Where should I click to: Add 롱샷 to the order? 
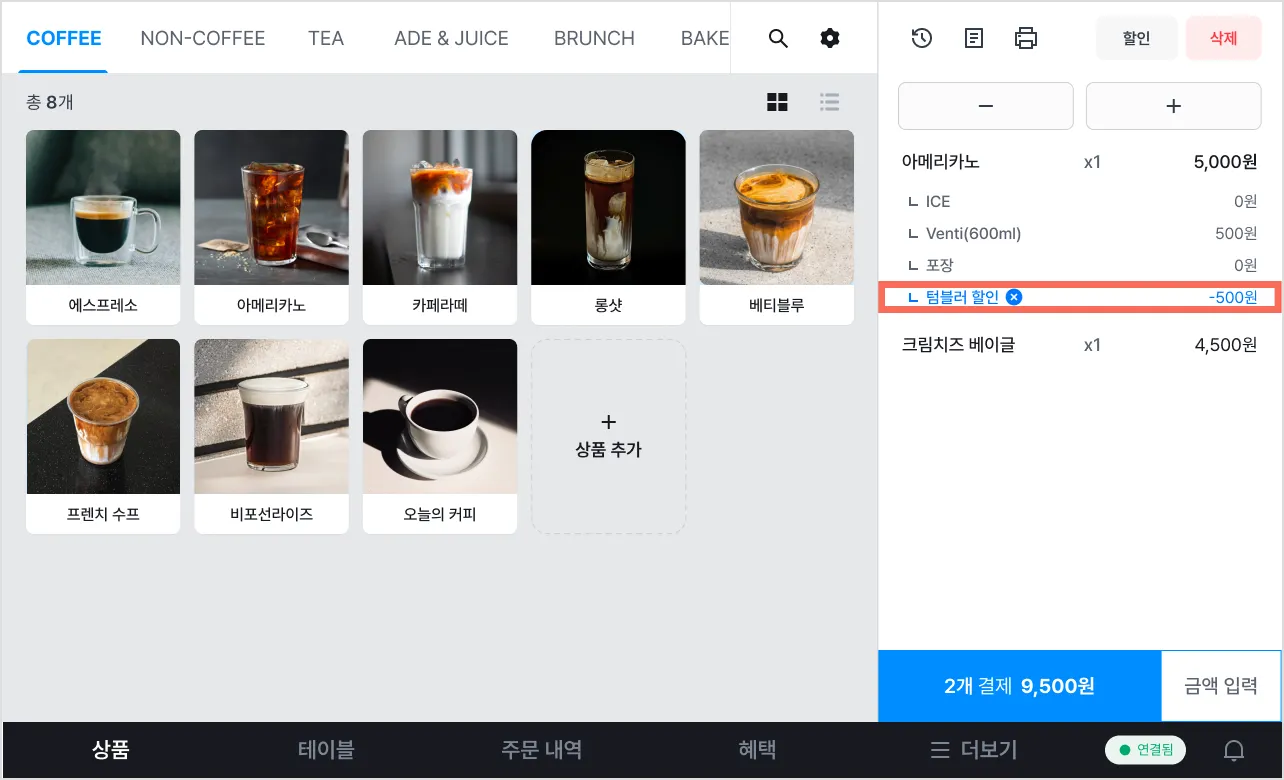pyautogui.click(x=608, y=227)
